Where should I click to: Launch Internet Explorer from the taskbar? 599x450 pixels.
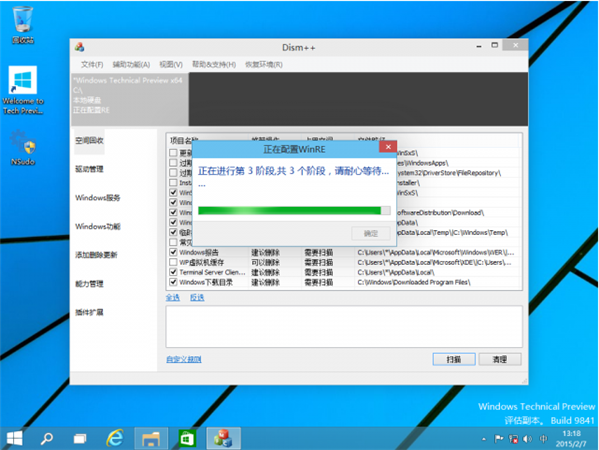115,438
